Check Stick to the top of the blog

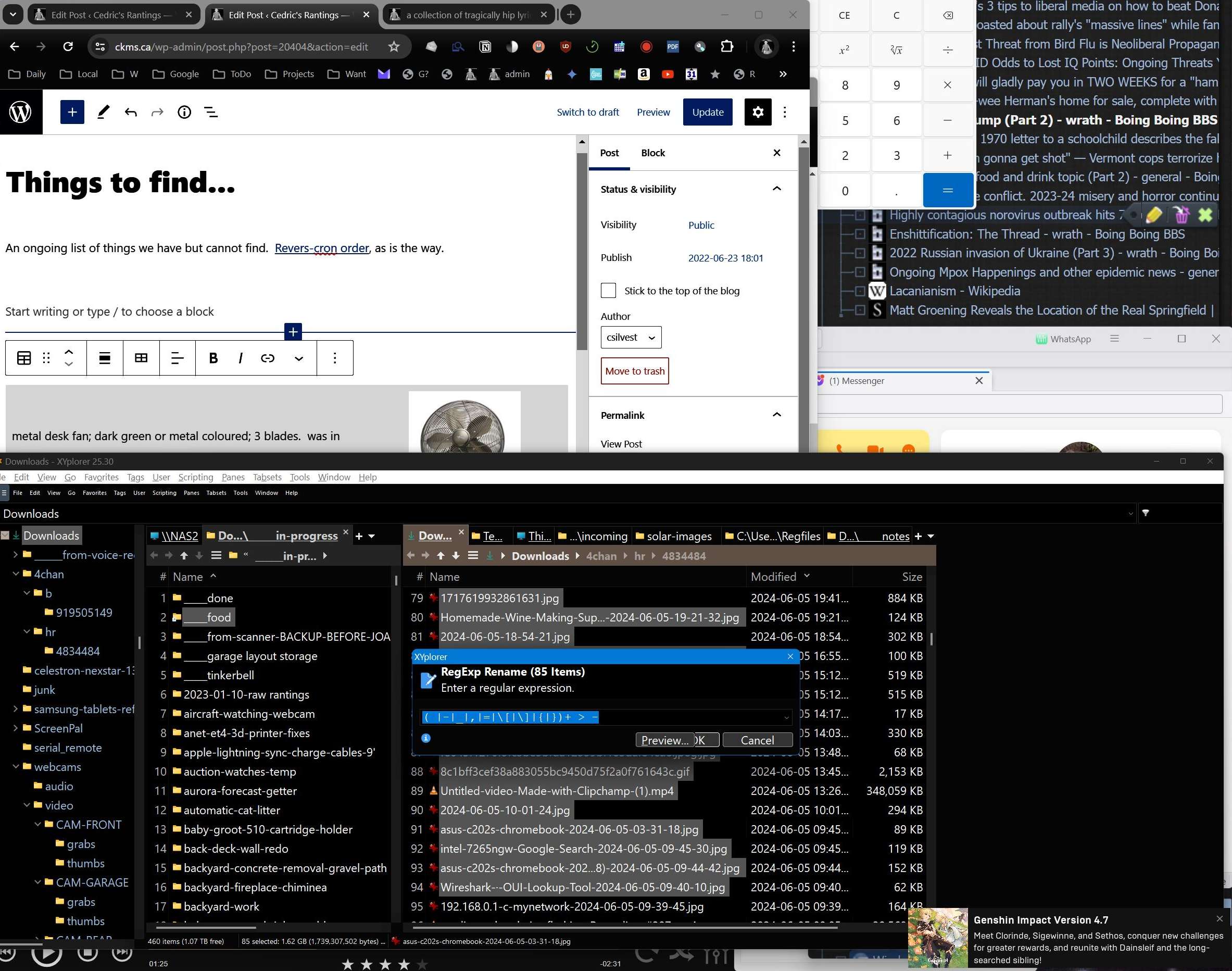coord(608,291)
